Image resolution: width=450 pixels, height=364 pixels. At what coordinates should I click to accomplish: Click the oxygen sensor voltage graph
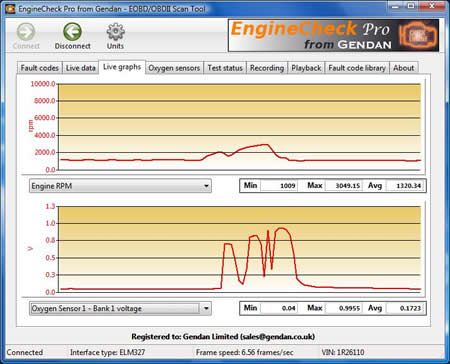pyautogui.click(x=240, y=249)
